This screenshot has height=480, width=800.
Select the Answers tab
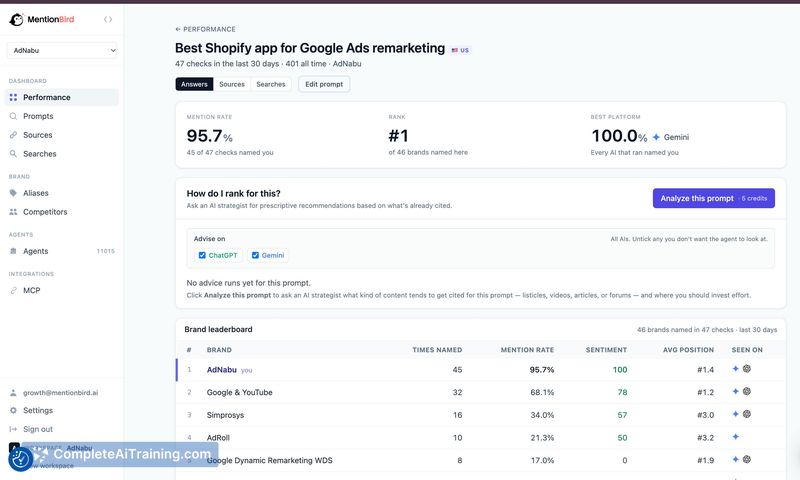tap(194, 84)
